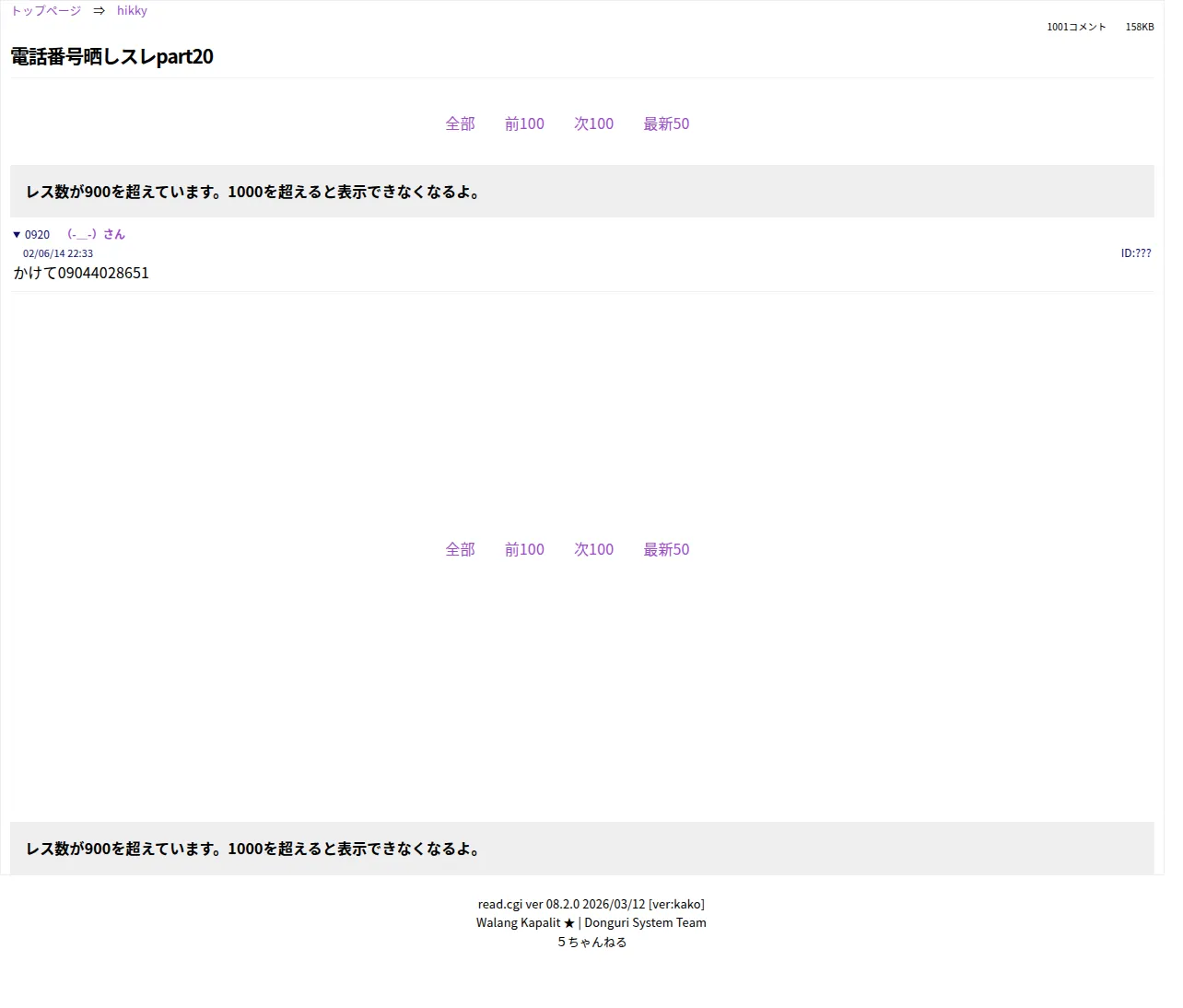Show 最新50 from the top navigation

pyautogui.click(x=666, y=123)
